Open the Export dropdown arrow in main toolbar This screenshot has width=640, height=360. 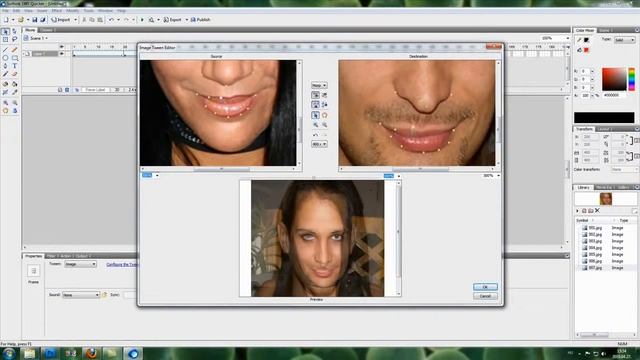[187, 20]
